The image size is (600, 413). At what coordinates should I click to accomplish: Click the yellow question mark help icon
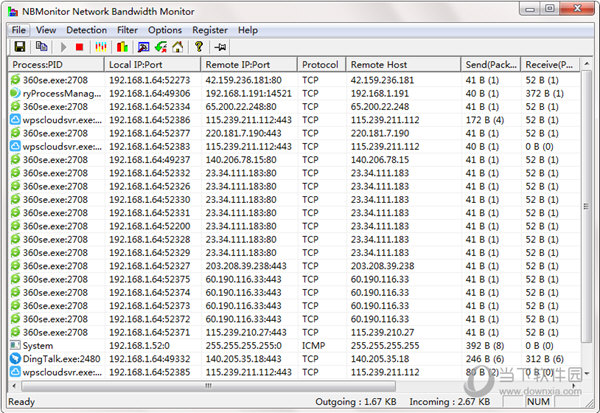[199, 46]
